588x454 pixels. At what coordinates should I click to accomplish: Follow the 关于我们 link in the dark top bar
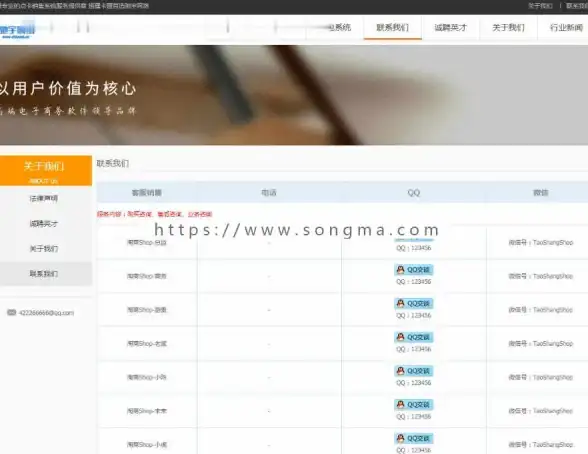[540, 6]
